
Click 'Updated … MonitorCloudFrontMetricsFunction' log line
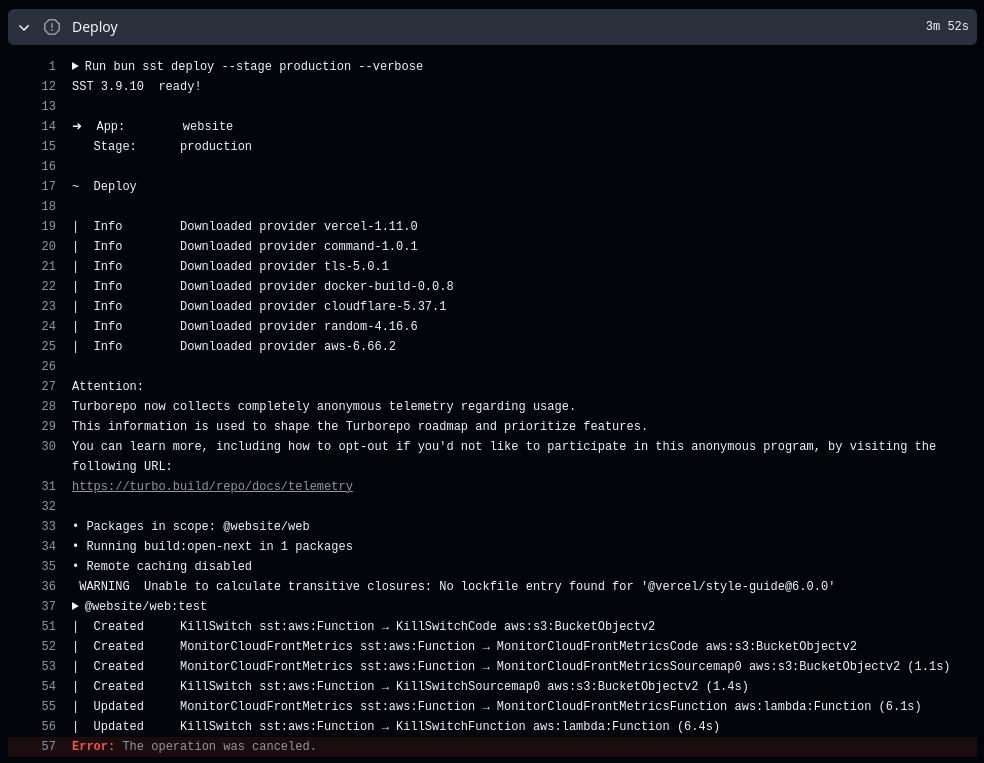coord(496,707)
